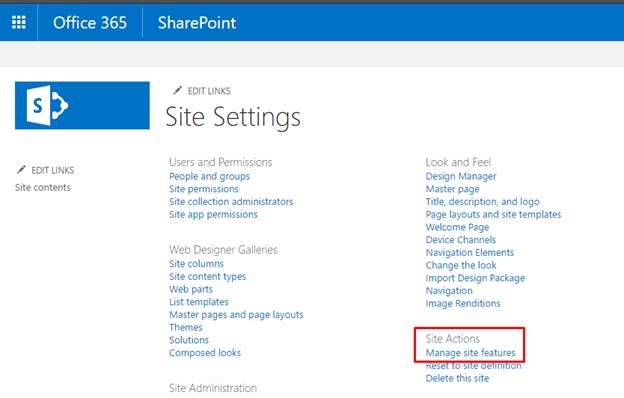Click the Site Administration heading

coord(213,388)
